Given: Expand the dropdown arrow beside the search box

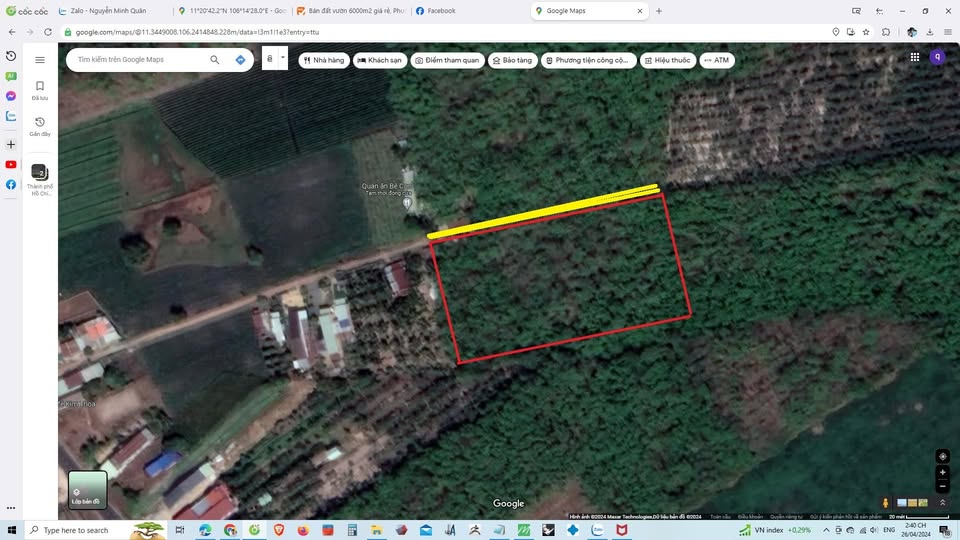Looking at the screenshot, I should pos(283,58).
